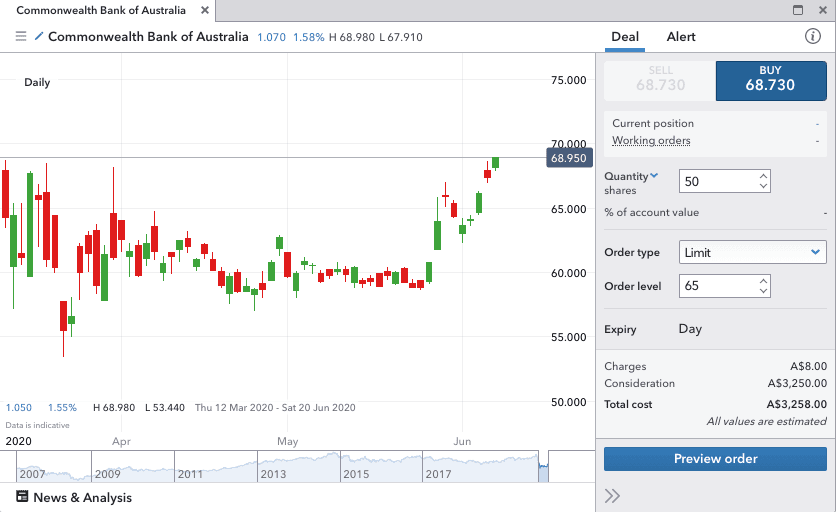Switch to the Deal tab
The height and width of the screenshot is (512, 836).
pos(625,37)
